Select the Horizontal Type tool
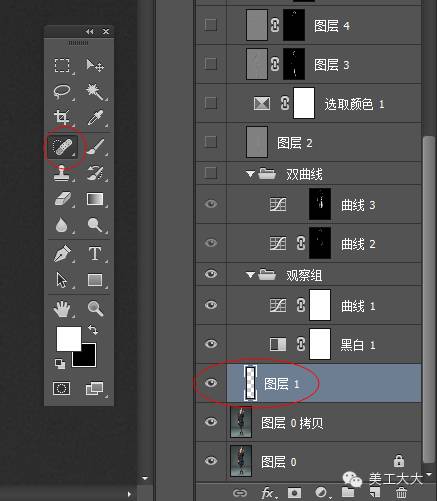This screenshot has width=437, height=501. click(95, 254)
